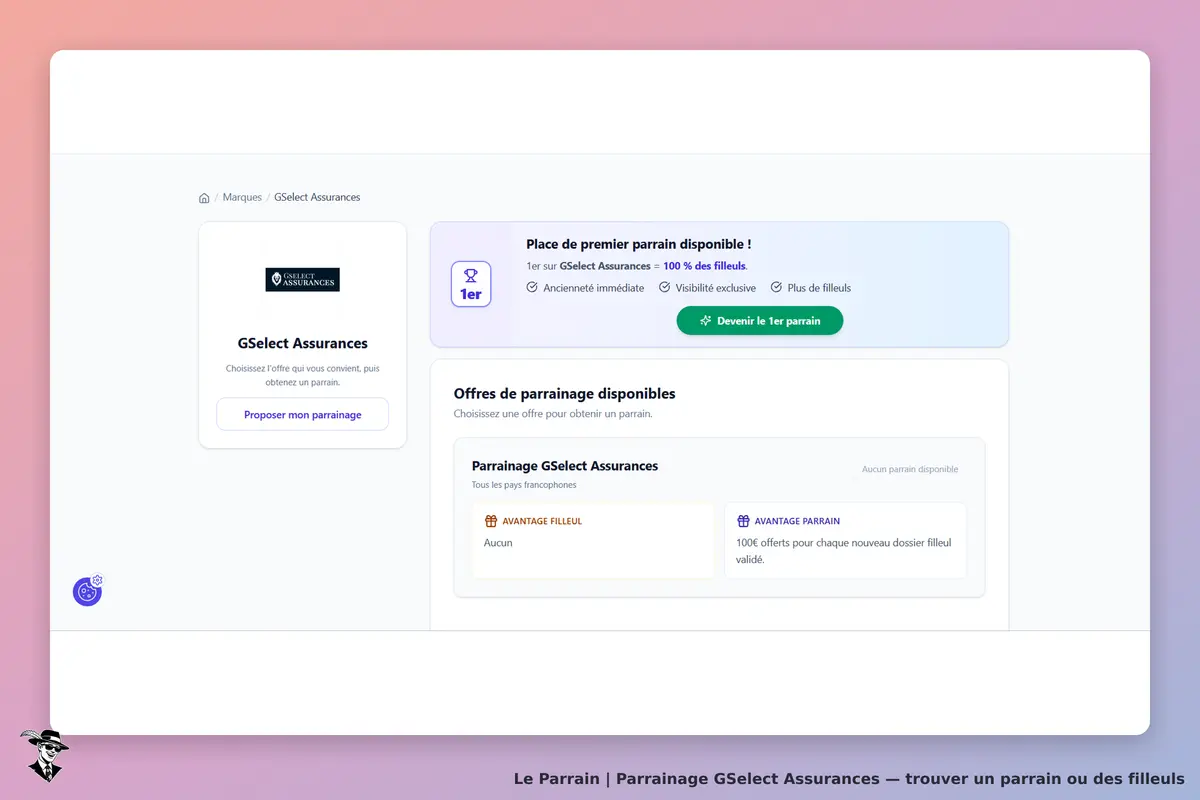The image size is (1200, 800).
Task: Click checkmark icon beside Ancienneté immédiate
Action: pos(532,287)
